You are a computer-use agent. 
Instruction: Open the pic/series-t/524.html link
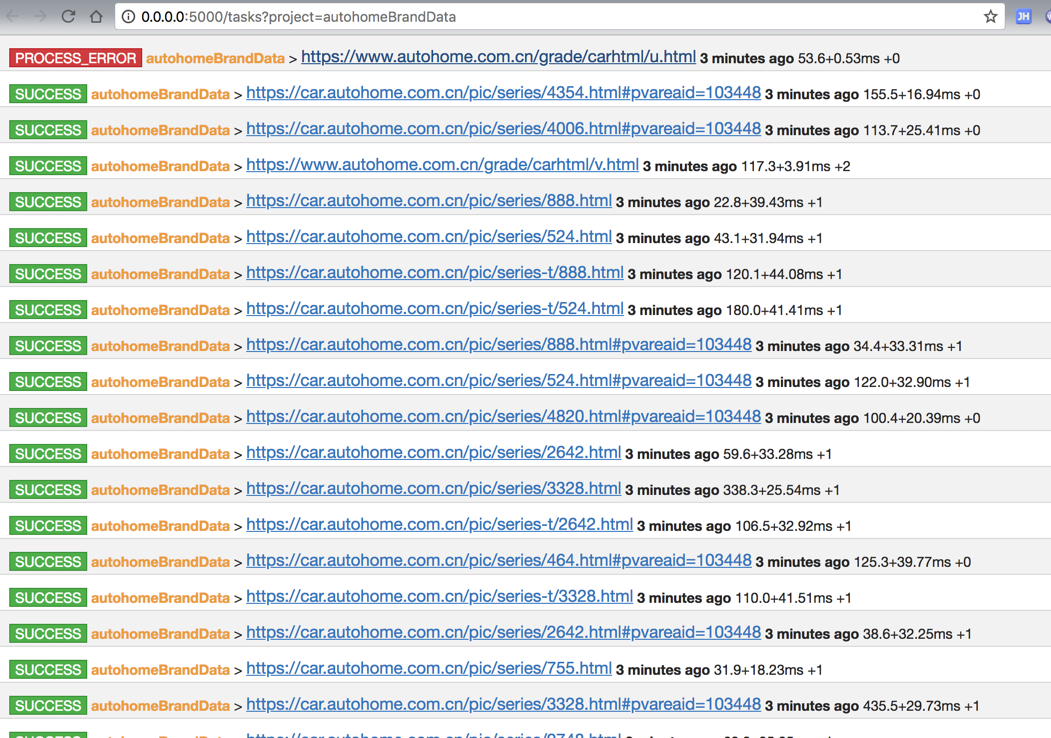[435, 308]
